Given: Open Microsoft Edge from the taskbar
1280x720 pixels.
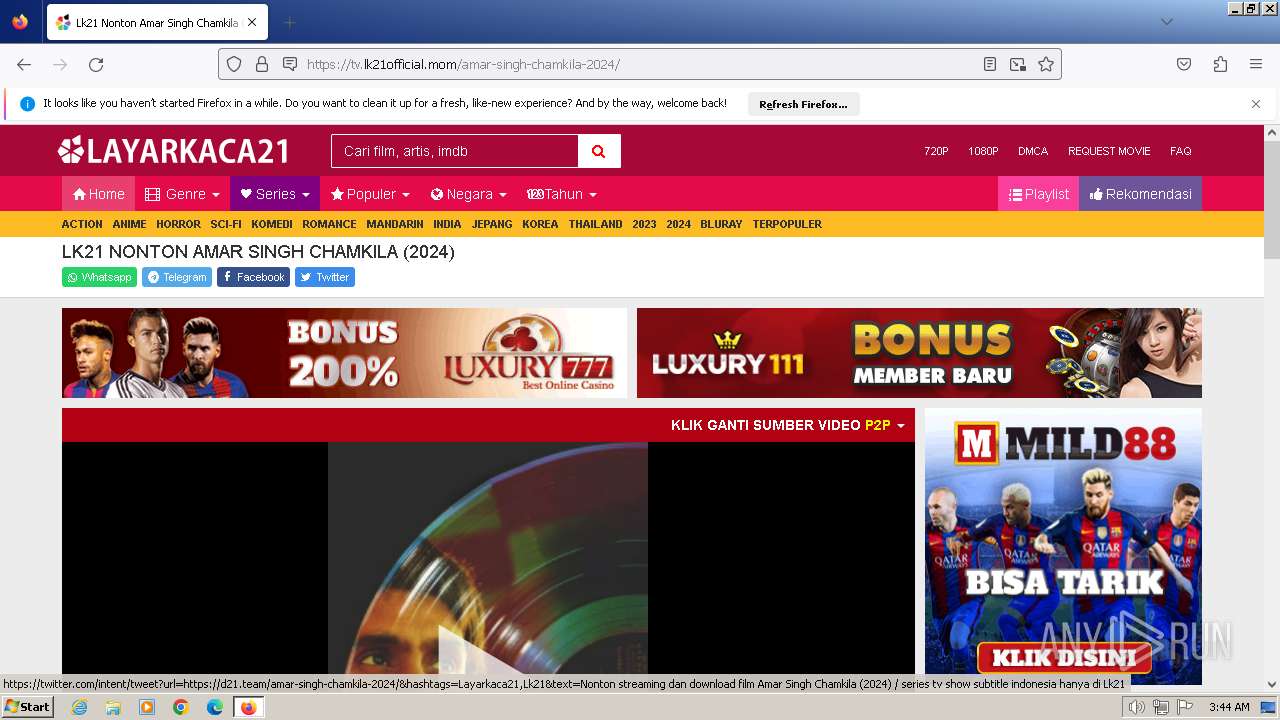Looking at the screenshot, I should pyautogui.click(x=215, y=707).
